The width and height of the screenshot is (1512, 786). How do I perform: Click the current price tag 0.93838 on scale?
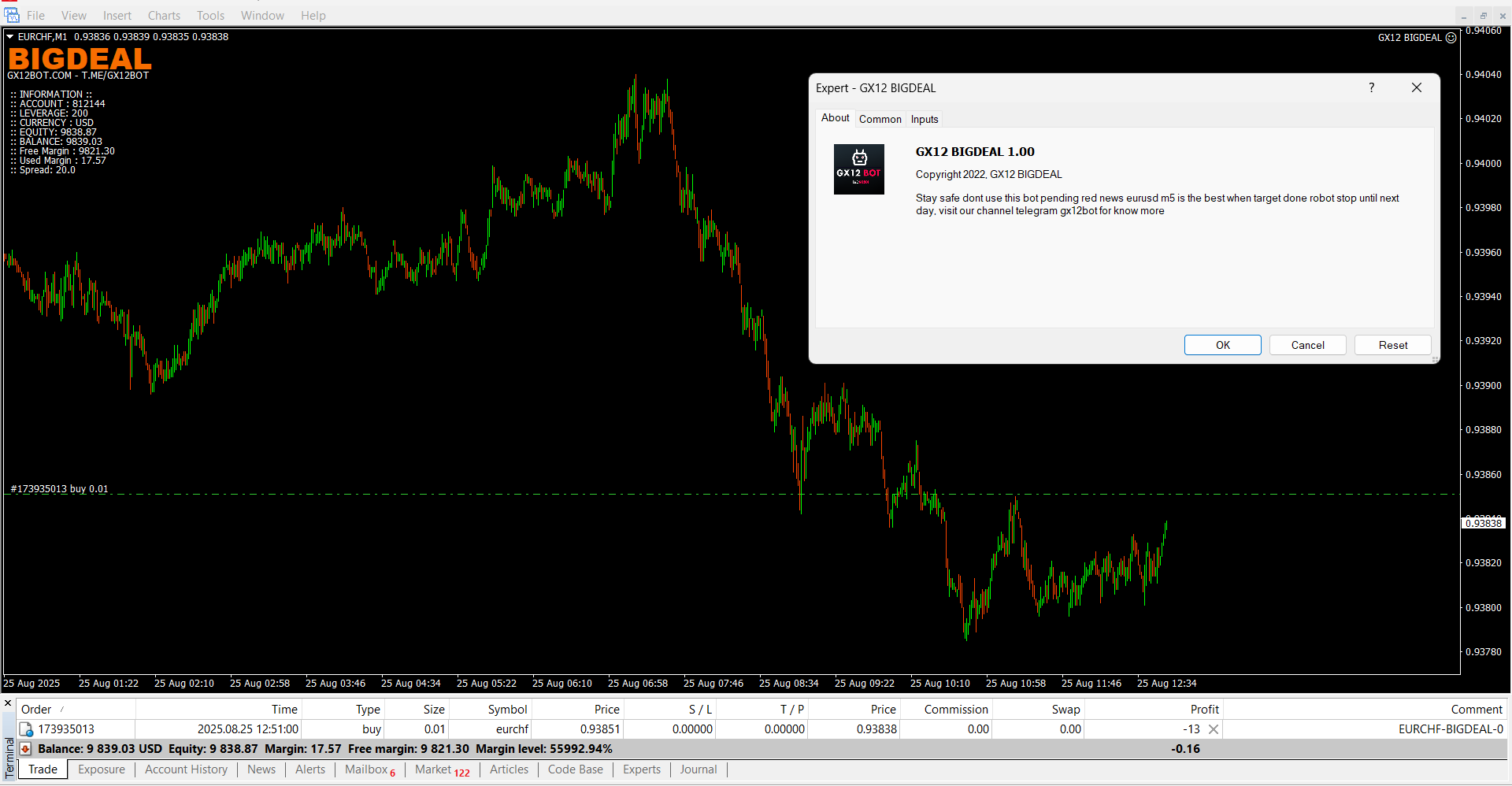(1484, 523)
